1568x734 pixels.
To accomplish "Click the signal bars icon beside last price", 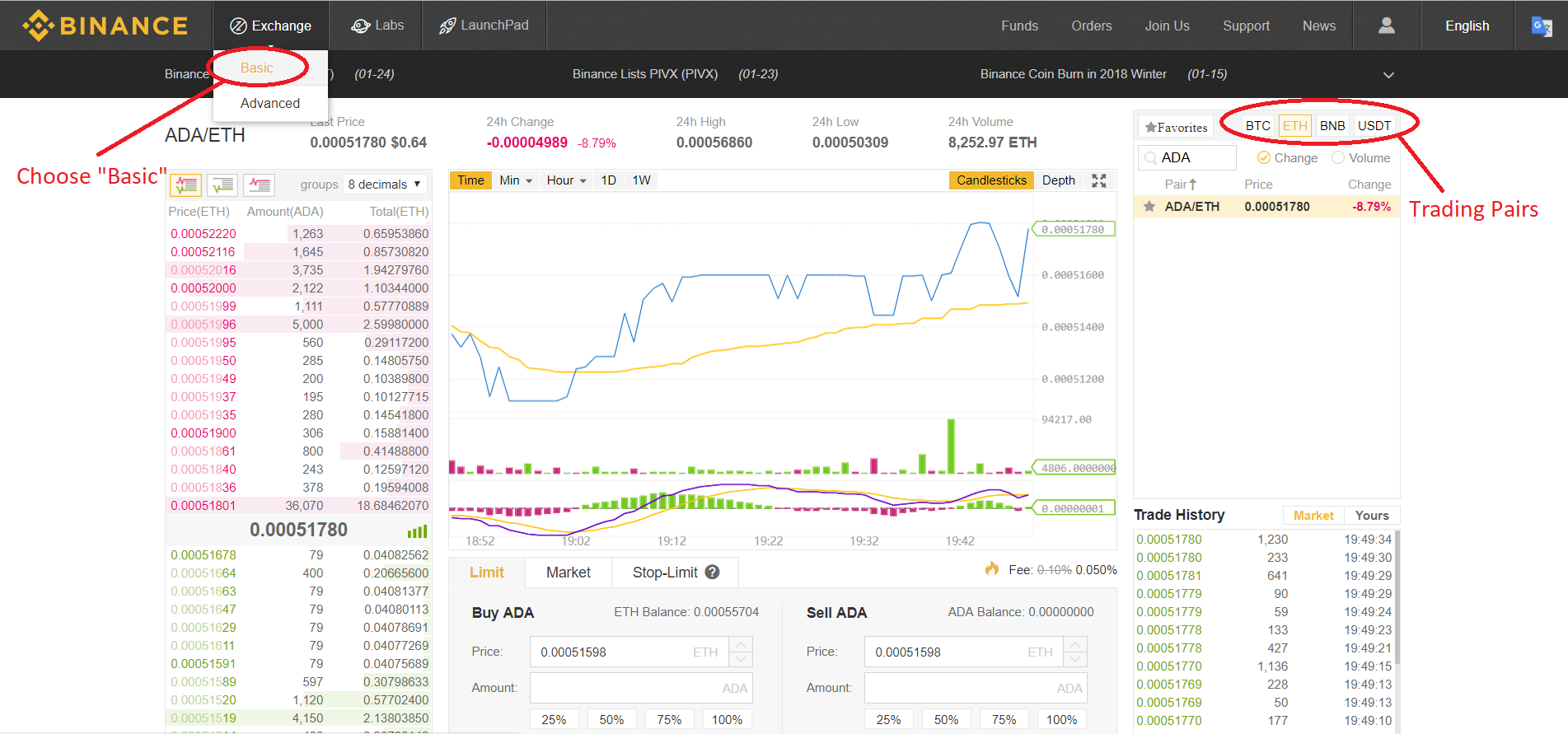I will [417, 531].
